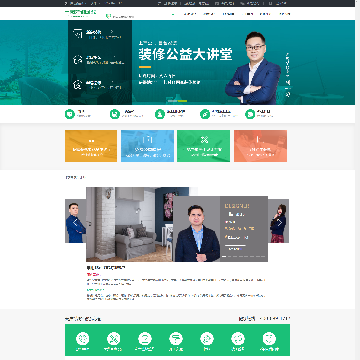Click the sixth circular icon in green bar

click(238, 339)
